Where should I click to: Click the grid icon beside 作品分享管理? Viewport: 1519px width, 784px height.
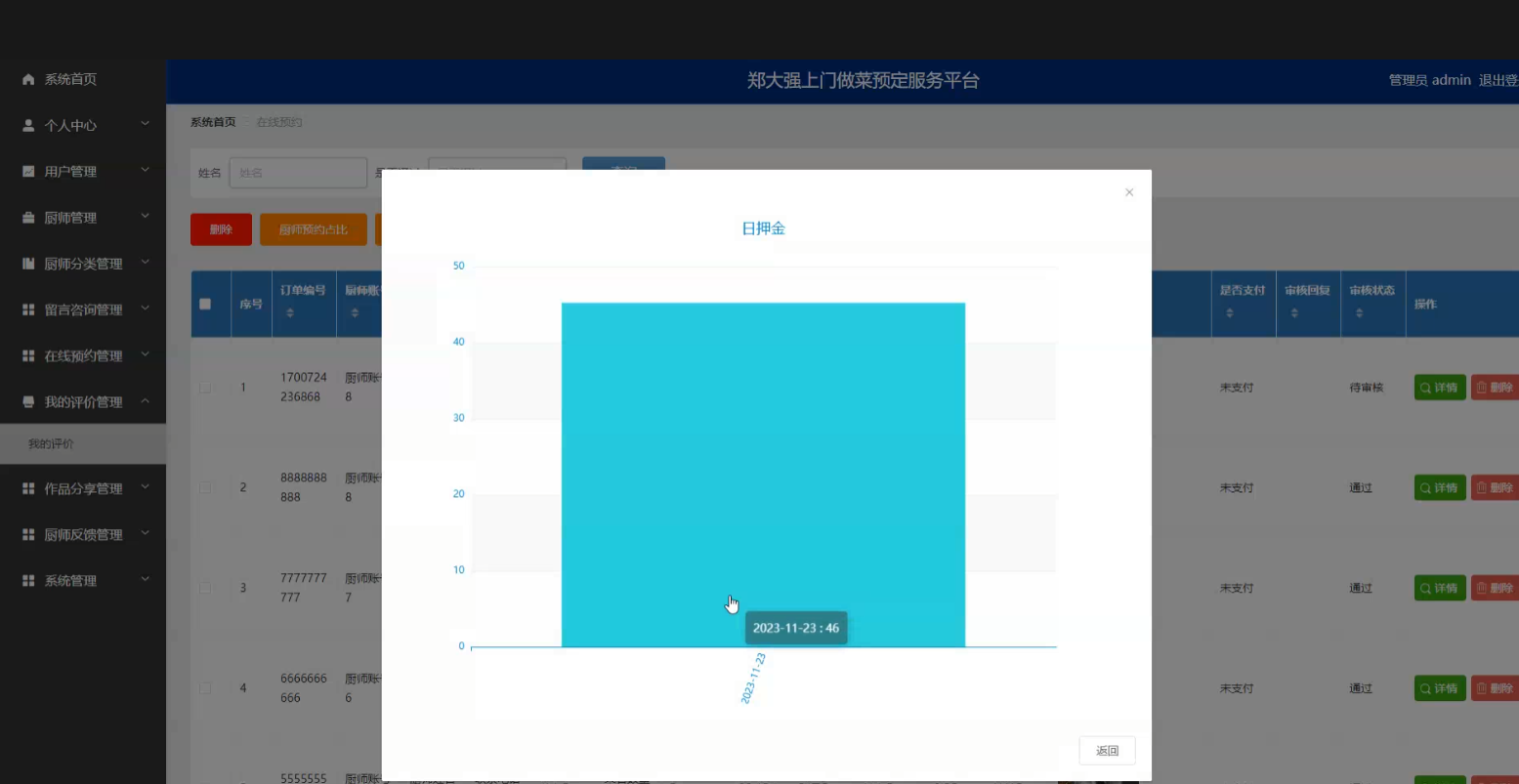28,488
